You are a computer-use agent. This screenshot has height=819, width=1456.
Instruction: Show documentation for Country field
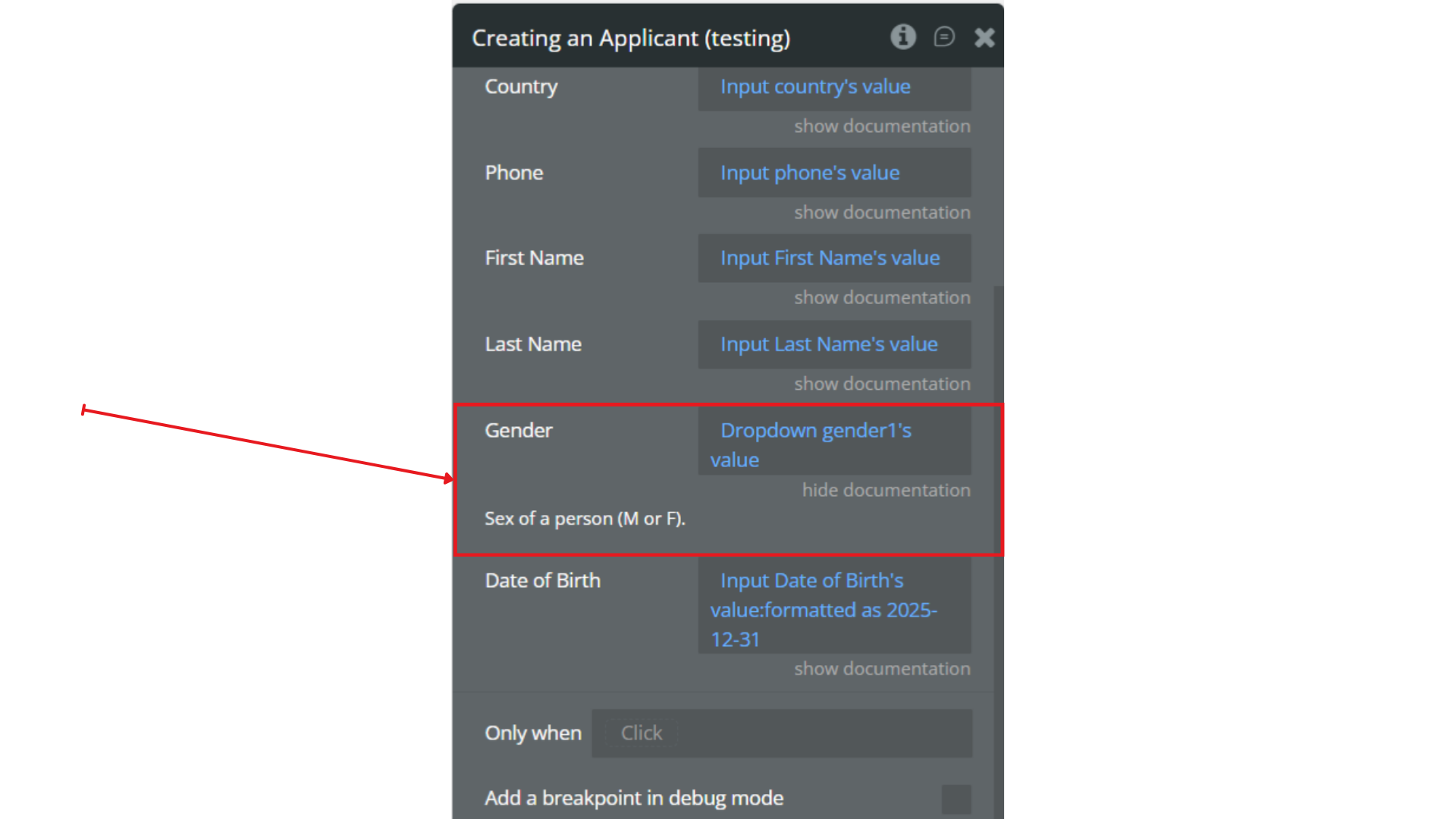point(882,127)
